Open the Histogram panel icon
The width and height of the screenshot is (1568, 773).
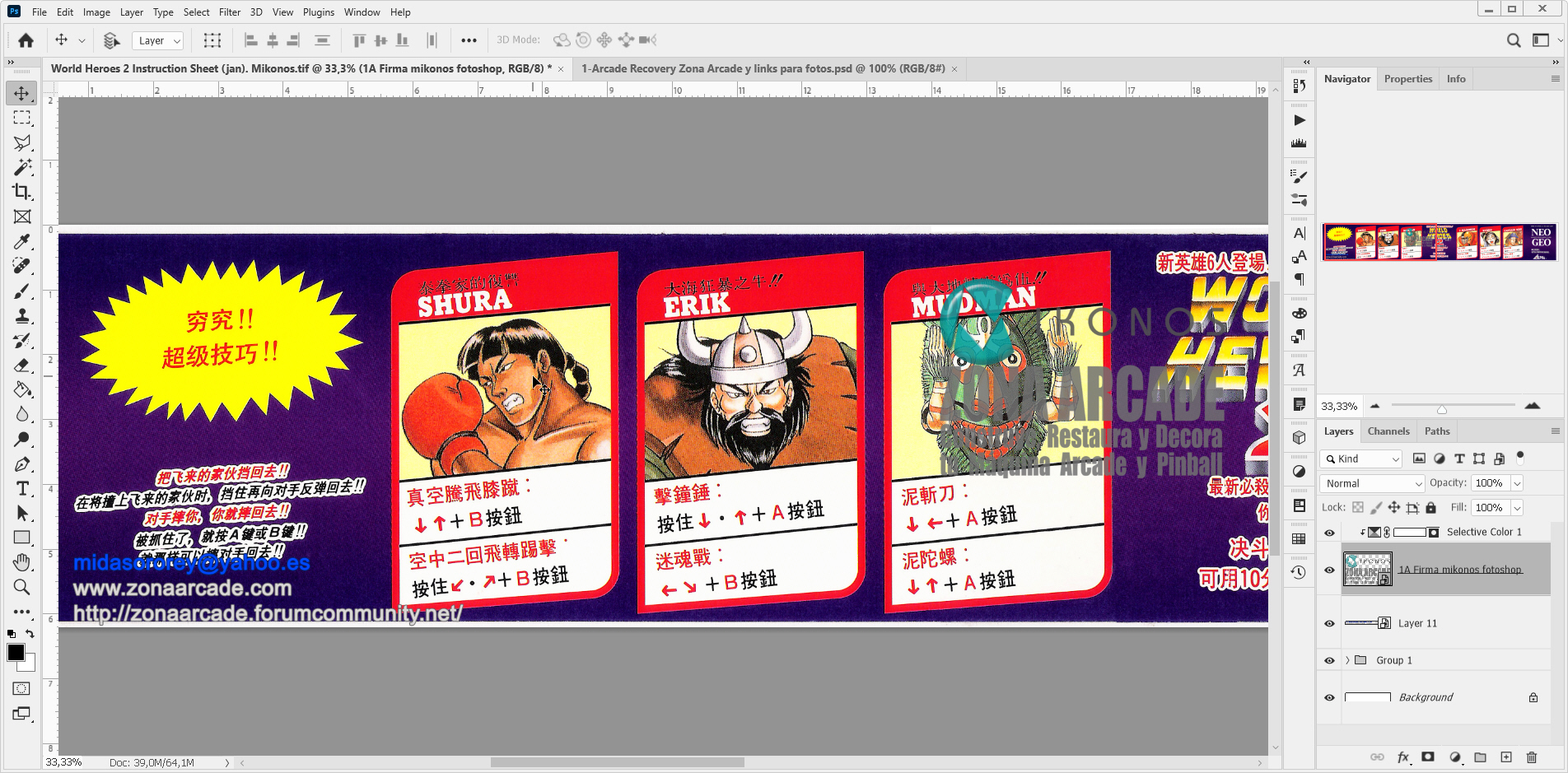pyautogui.click(x=1299, y=142)
